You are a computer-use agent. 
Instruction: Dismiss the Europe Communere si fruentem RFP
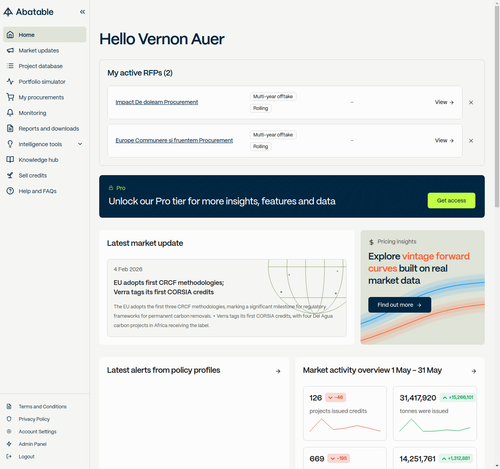(x=471, y=141)
